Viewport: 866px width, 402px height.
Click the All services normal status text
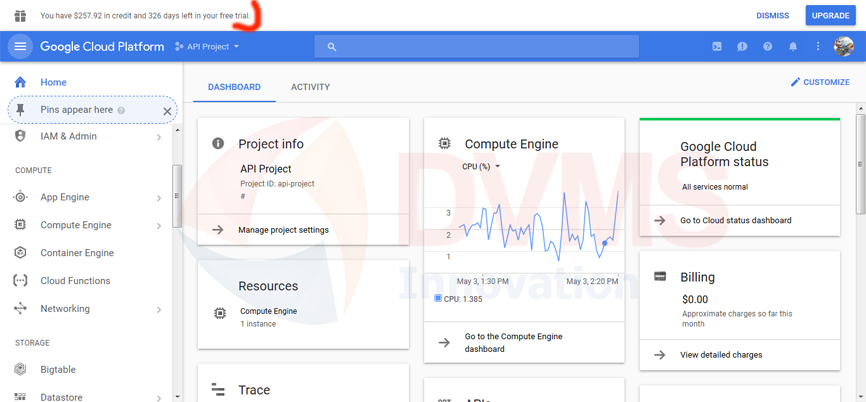point(715,187)
